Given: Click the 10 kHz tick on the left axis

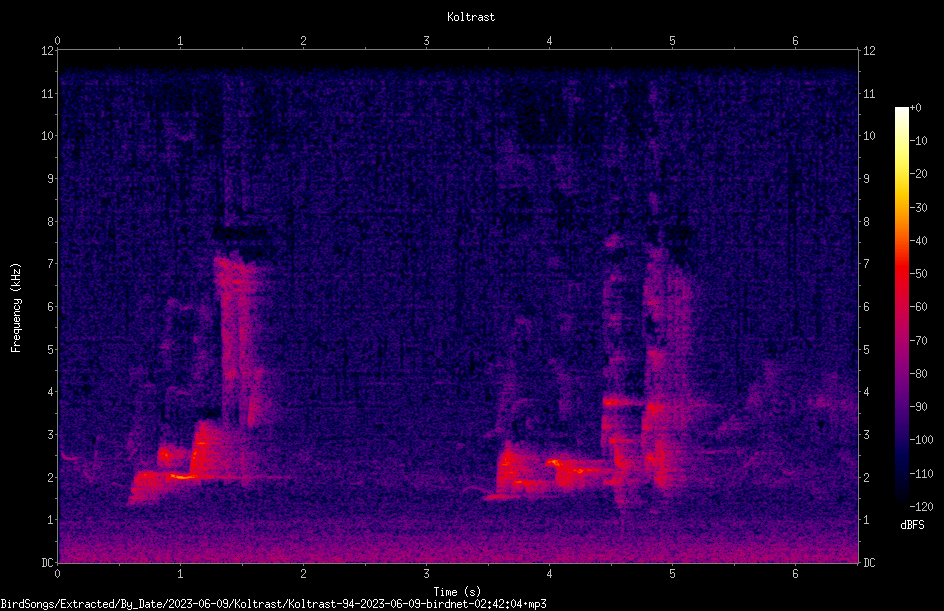Looking at the screenshot, I should [x=47, y=136].
